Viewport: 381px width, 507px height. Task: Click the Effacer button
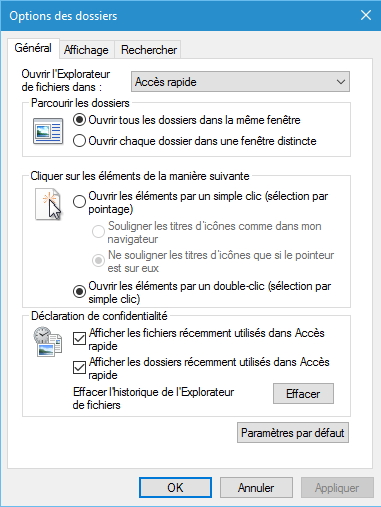(x=303, y=394)
